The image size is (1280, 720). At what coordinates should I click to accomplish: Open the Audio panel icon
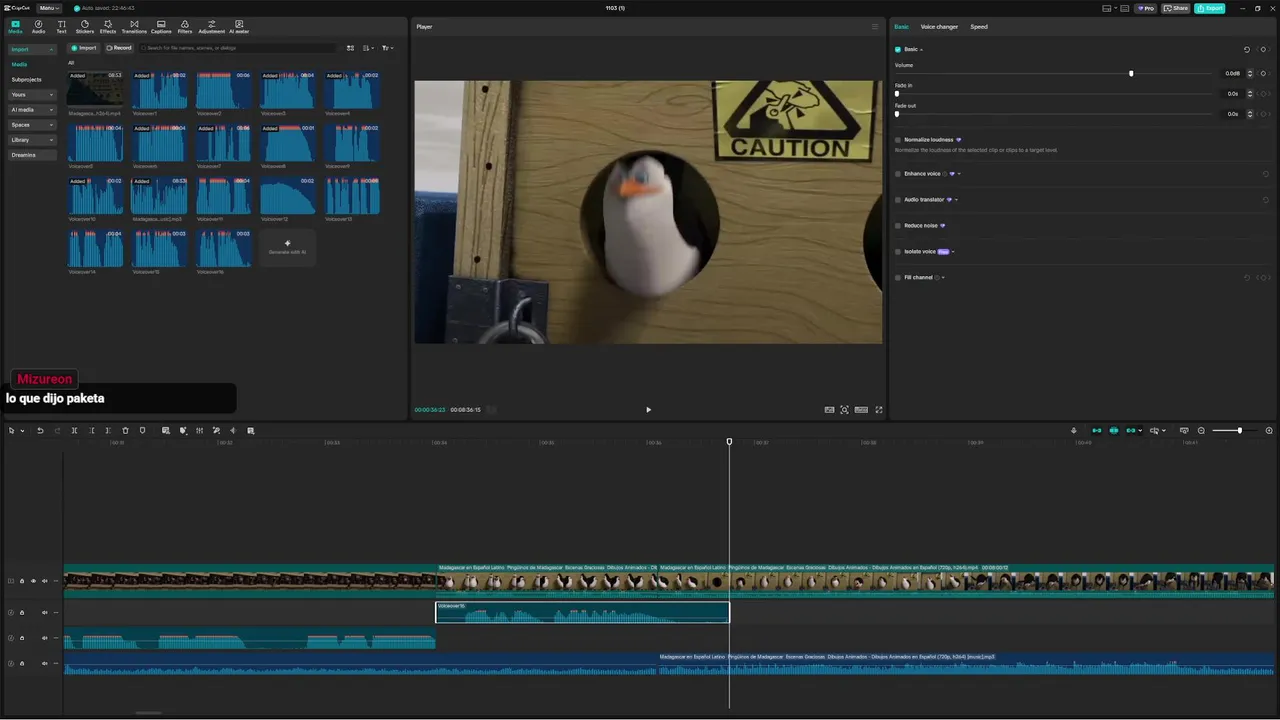click(x=38, y=26)
